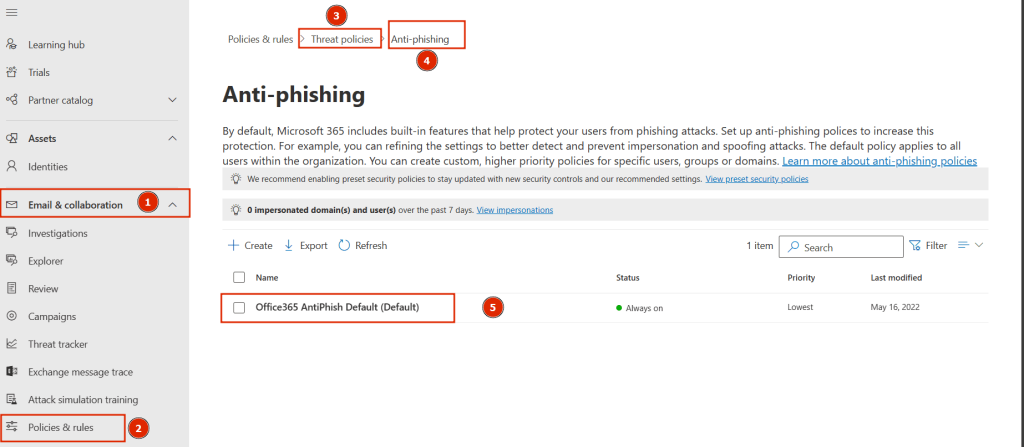Open View preset security policies link
The height and width of the screenshot is (447, 1024).
tap(756, 179)
